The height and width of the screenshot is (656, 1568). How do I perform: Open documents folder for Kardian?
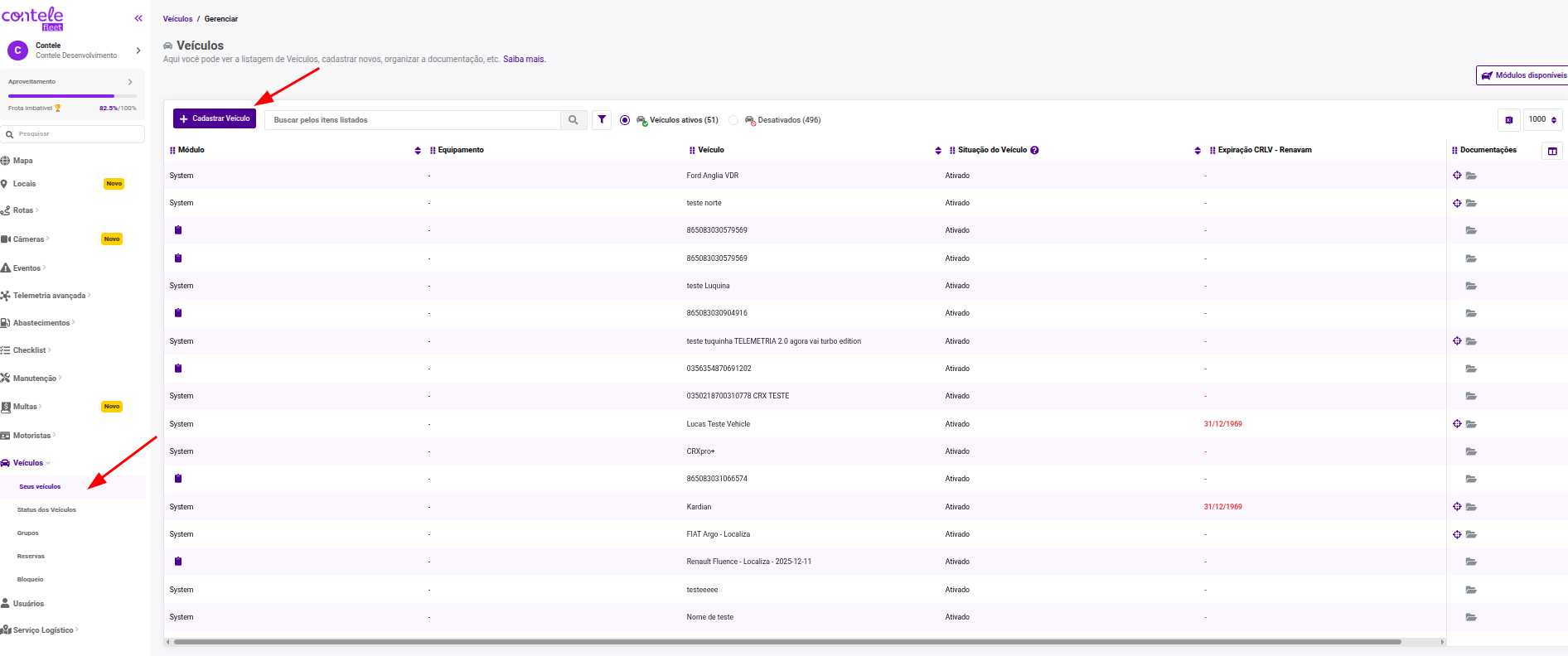coord(1471,507)
